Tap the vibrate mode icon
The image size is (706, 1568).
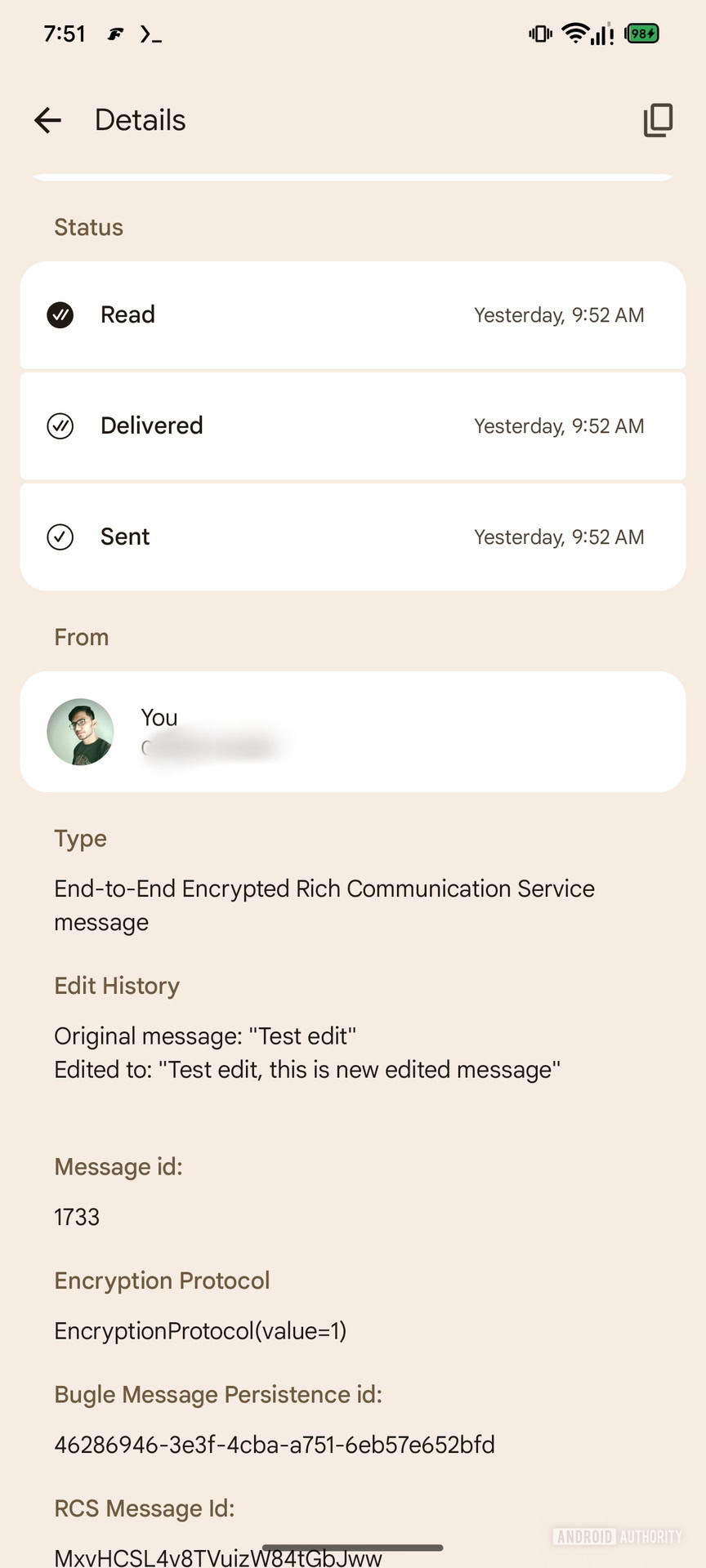[x=539, y=33]
